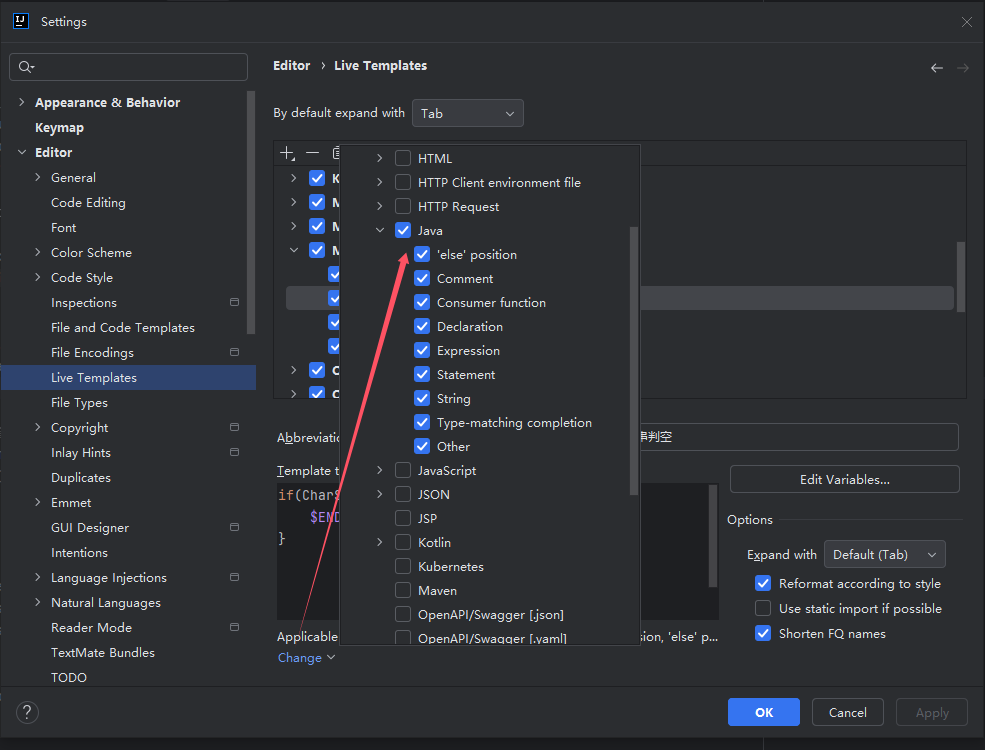Collapse the Java context tree node

(x=380, y=231)
